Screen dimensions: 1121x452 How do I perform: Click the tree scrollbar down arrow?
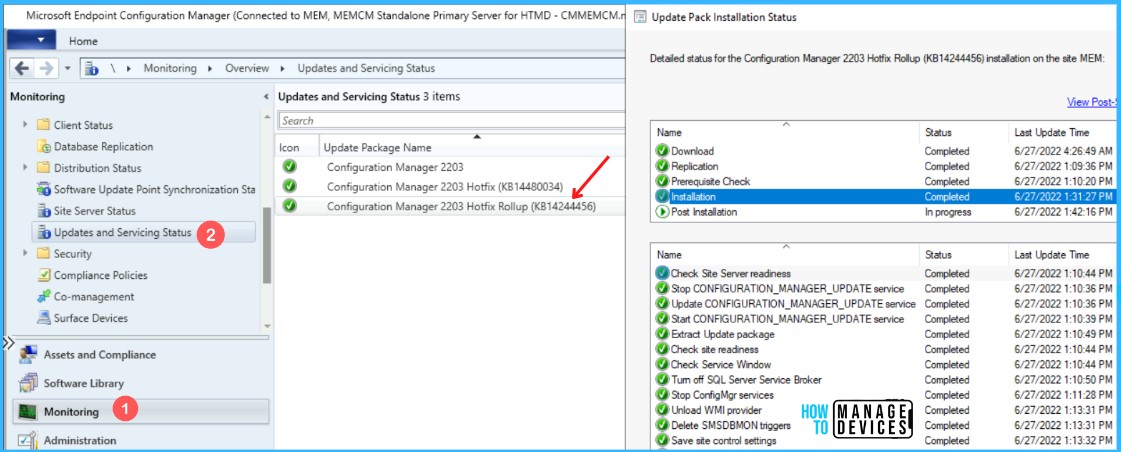[x=267, y=325]
